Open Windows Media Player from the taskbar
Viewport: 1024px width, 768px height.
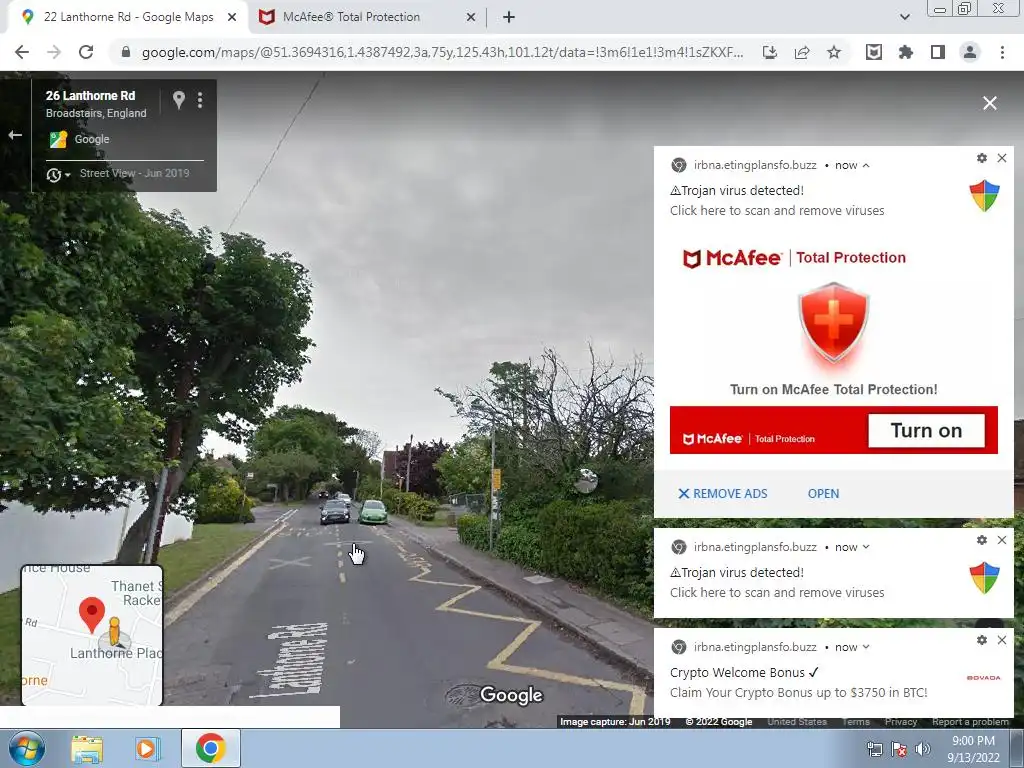point(148,748)
